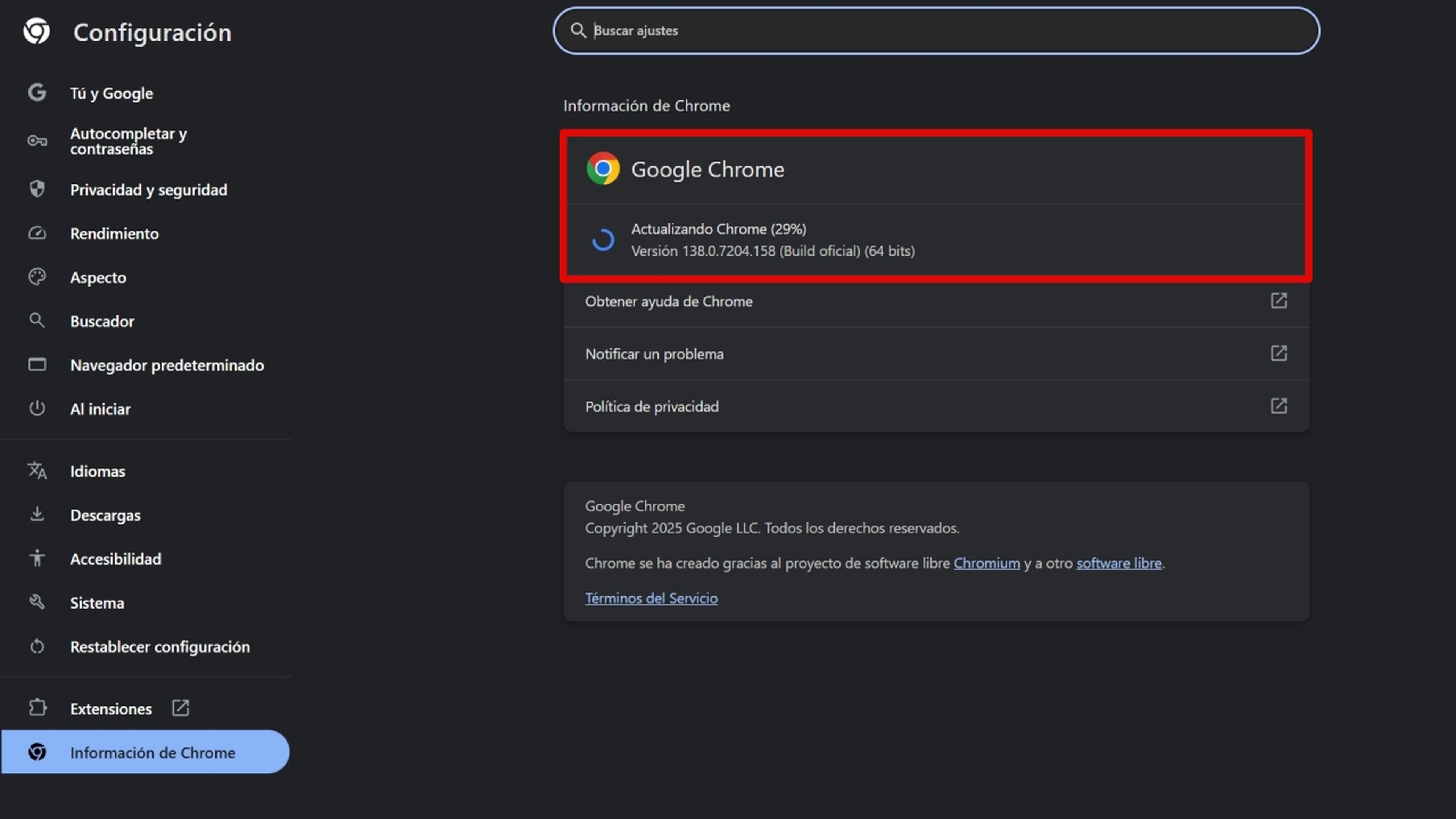1456x819 pixels.
Task: Open Navegador predeterminado settings
Action: (145, 365)
